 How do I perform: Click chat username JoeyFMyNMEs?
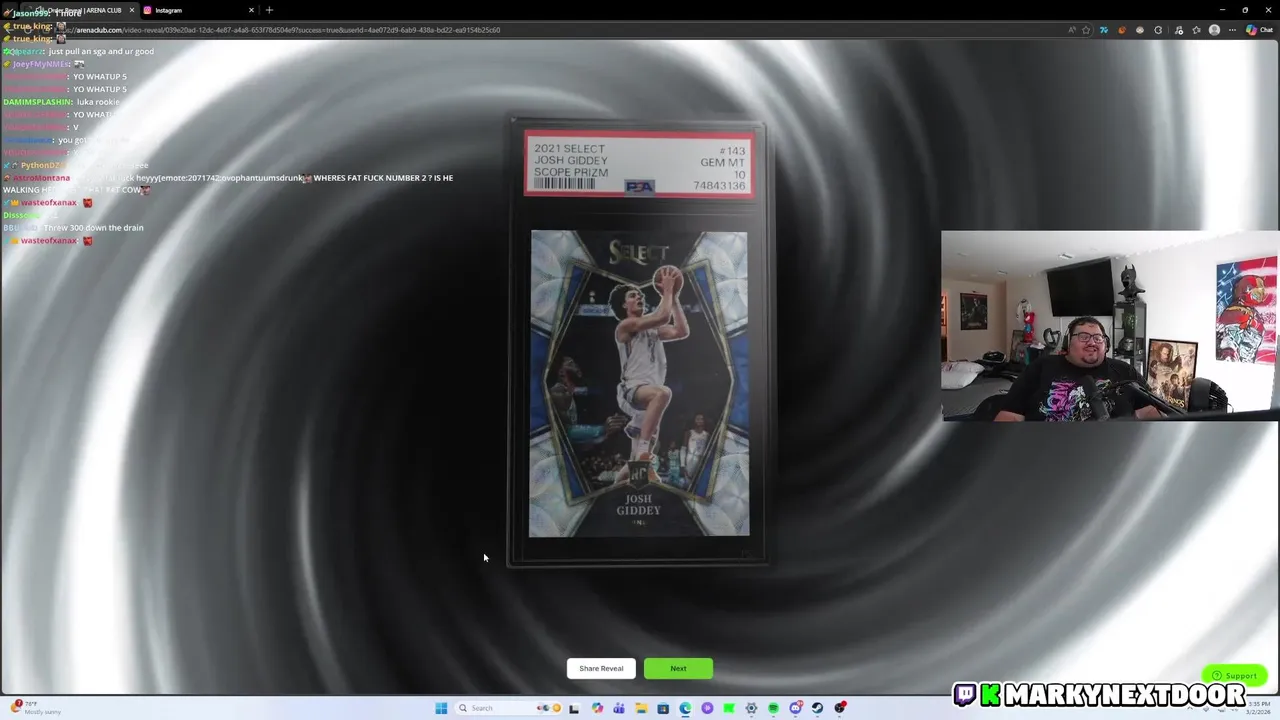(x=41, y=64)
